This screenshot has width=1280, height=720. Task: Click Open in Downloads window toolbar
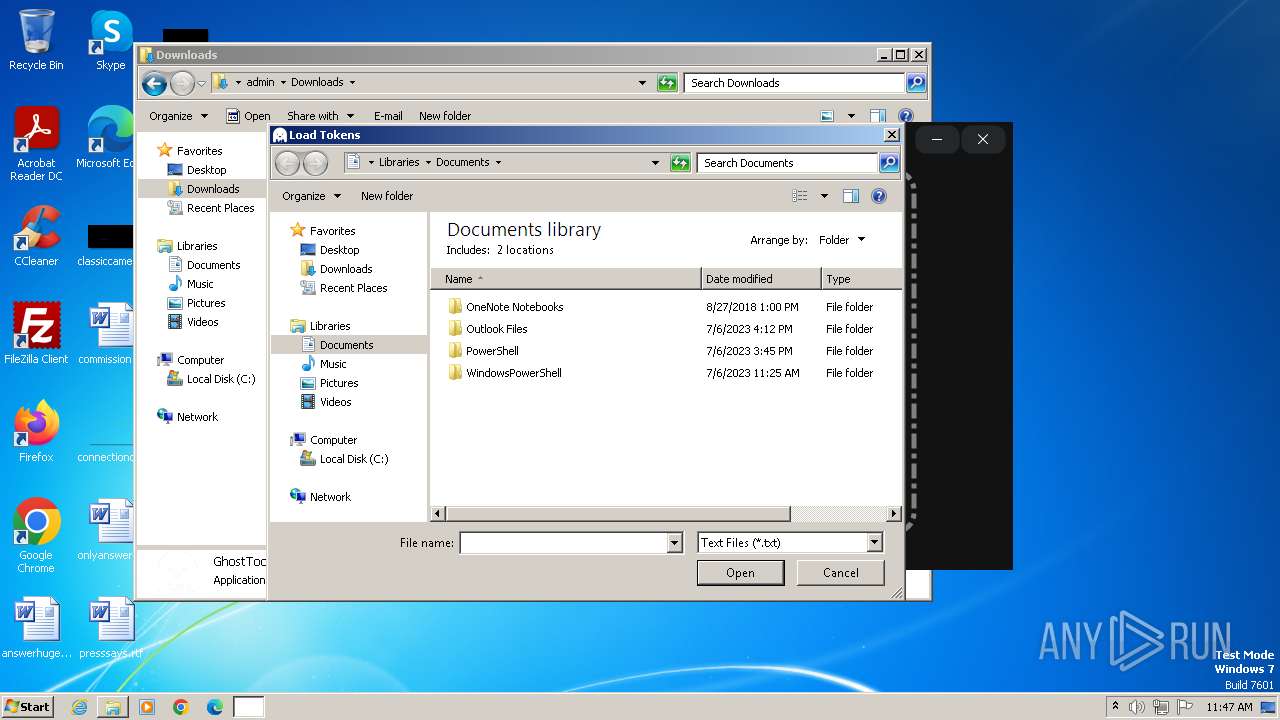coord(248,116)
